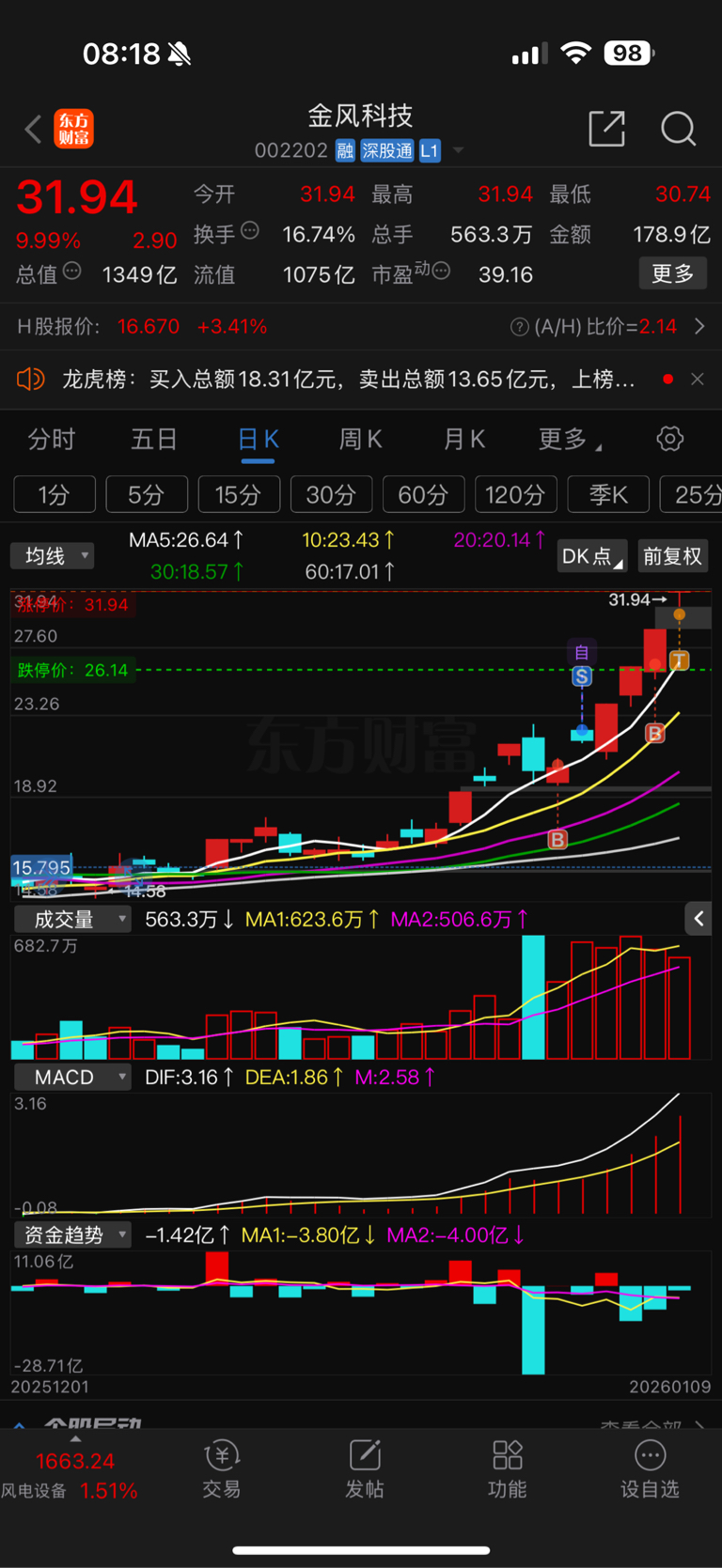
Task: Tap the share export icon
Action: tap(606, 129)
